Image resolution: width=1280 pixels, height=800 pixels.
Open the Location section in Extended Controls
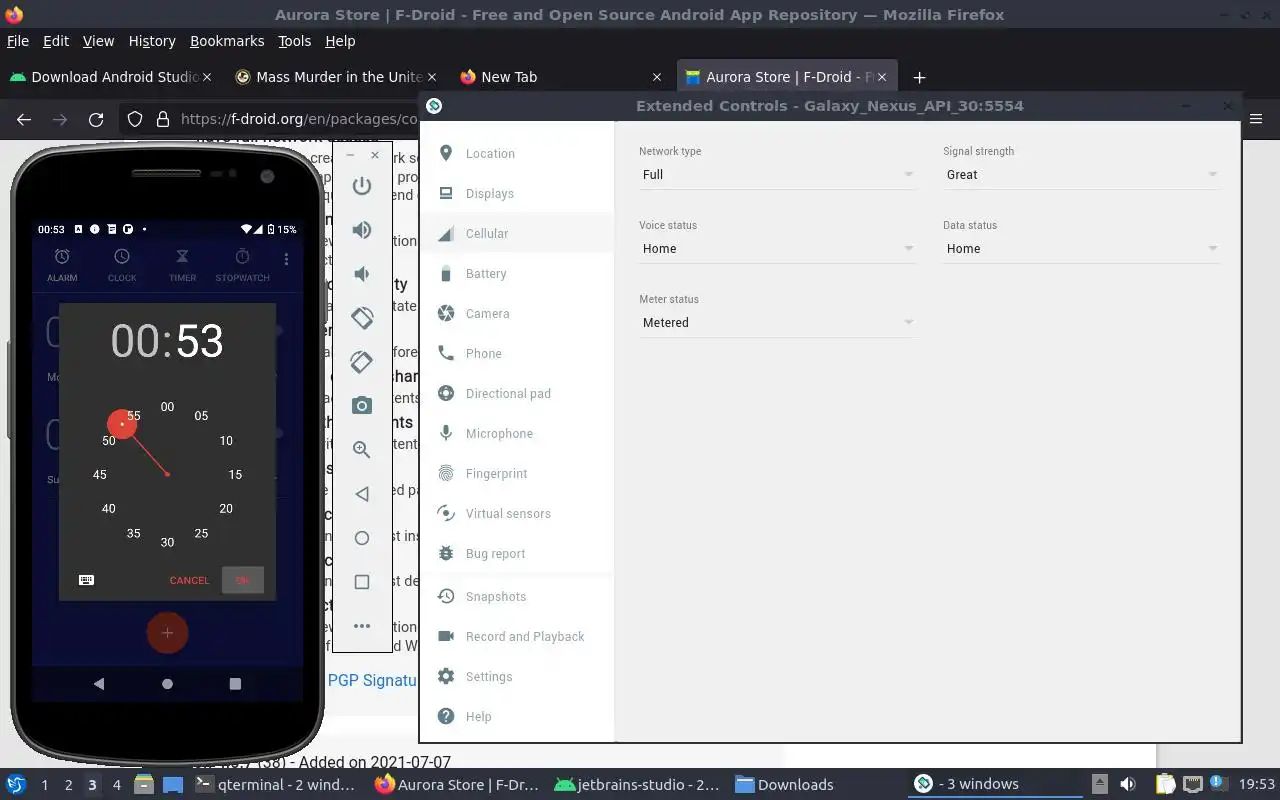[517, 154]
